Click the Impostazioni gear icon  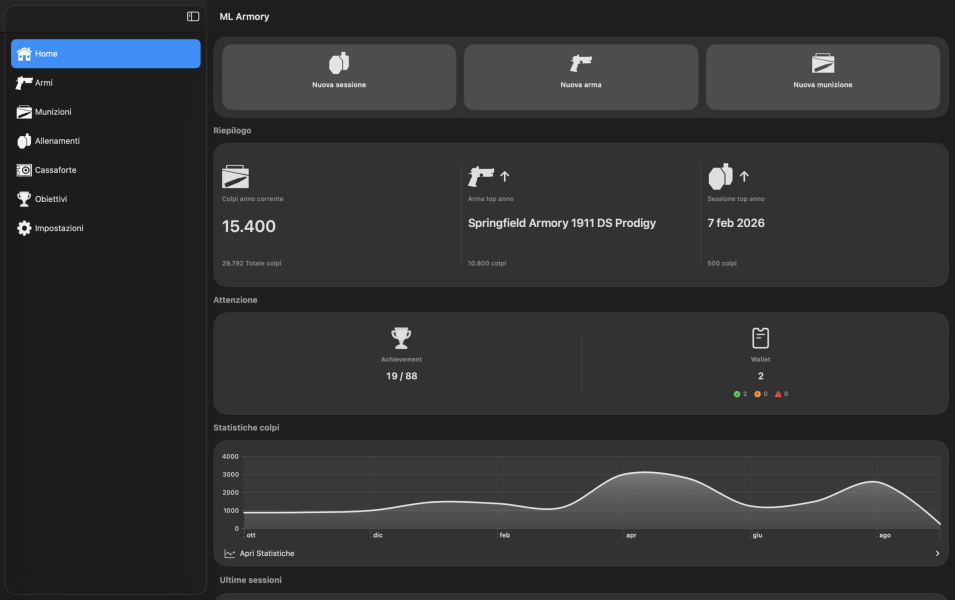click(x=24, y=228)
